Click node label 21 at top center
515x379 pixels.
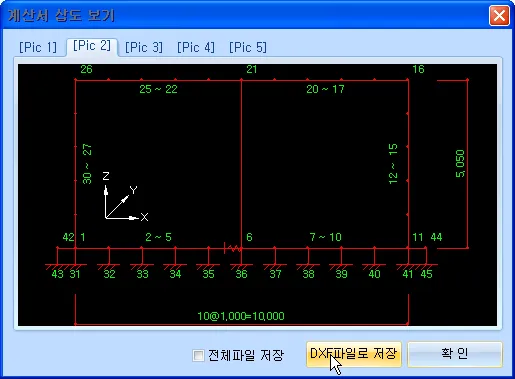(x=252, y=69)
